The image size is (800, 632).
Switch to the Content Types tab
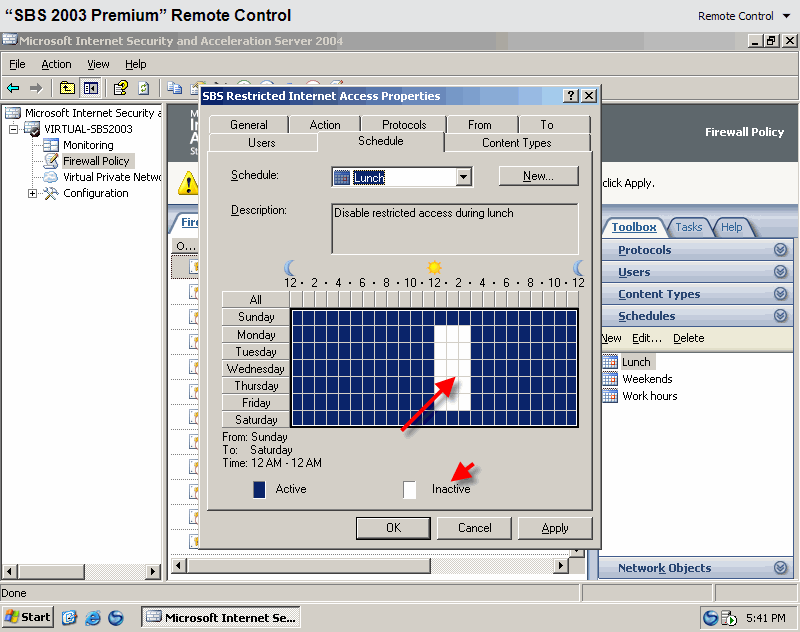pos(517,143)
